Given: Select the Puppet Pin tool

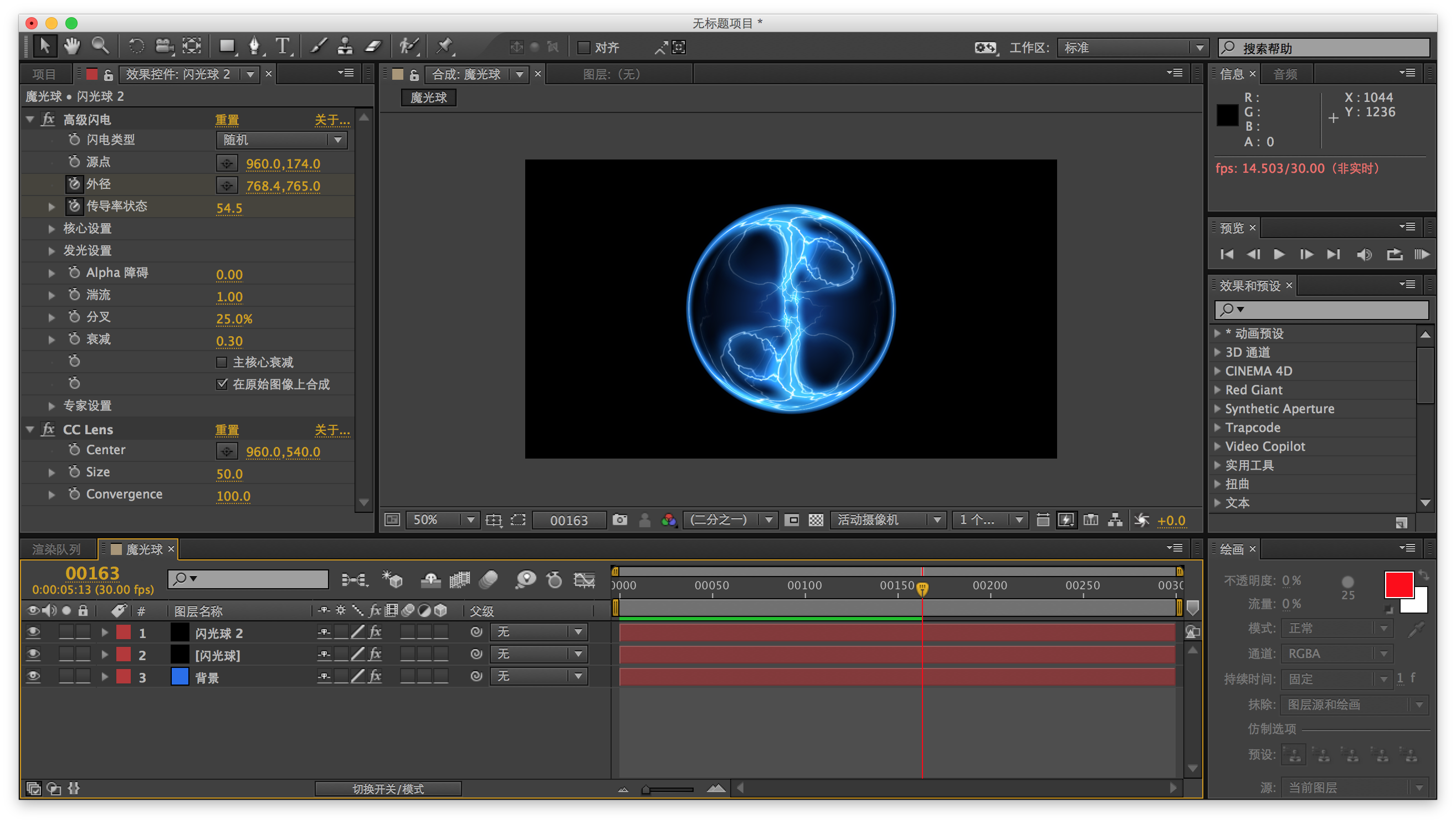Looking at the screenshot, I should pyautogui.click(x=444, y=46).
